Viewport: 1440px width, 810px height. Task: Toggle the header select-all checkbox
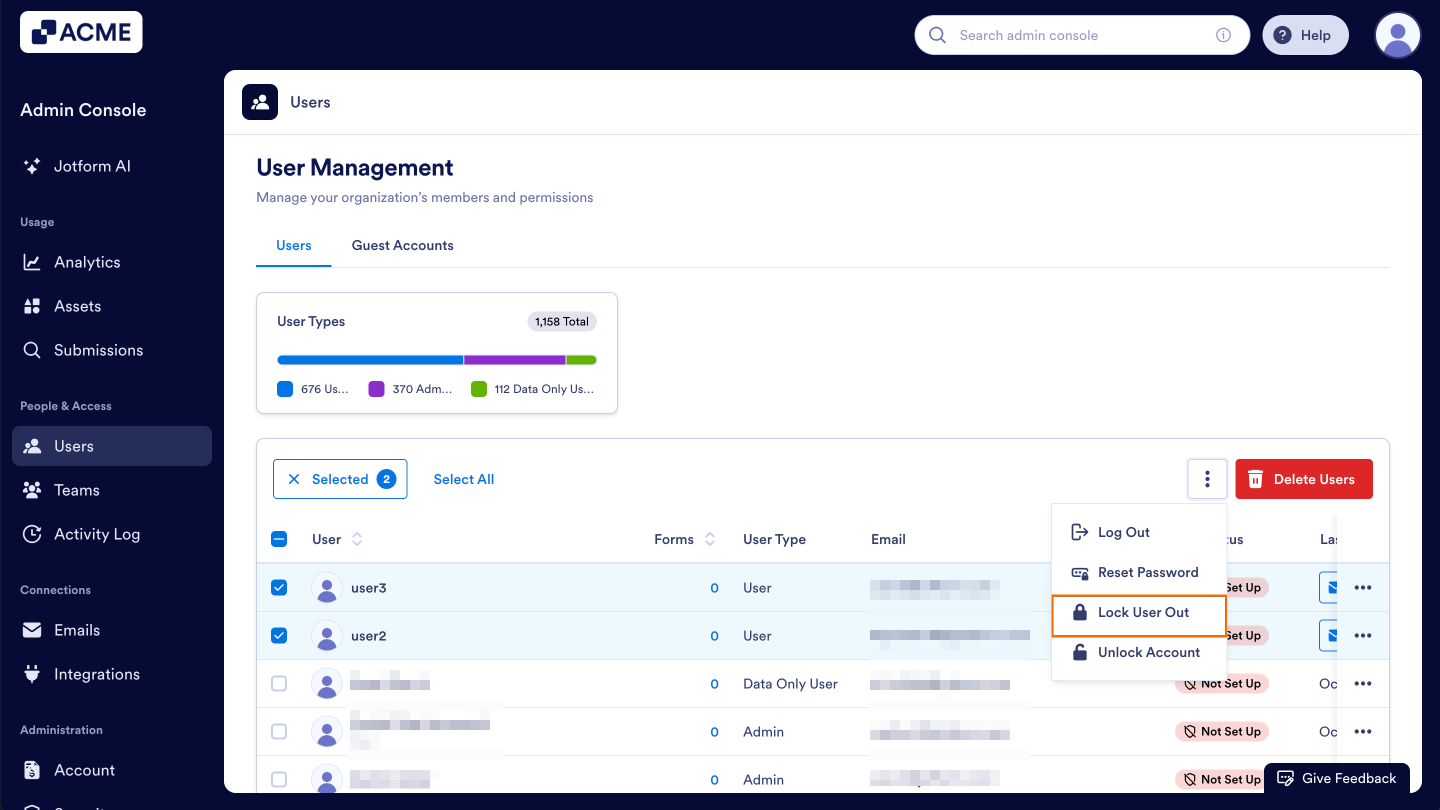click(279, 538)
